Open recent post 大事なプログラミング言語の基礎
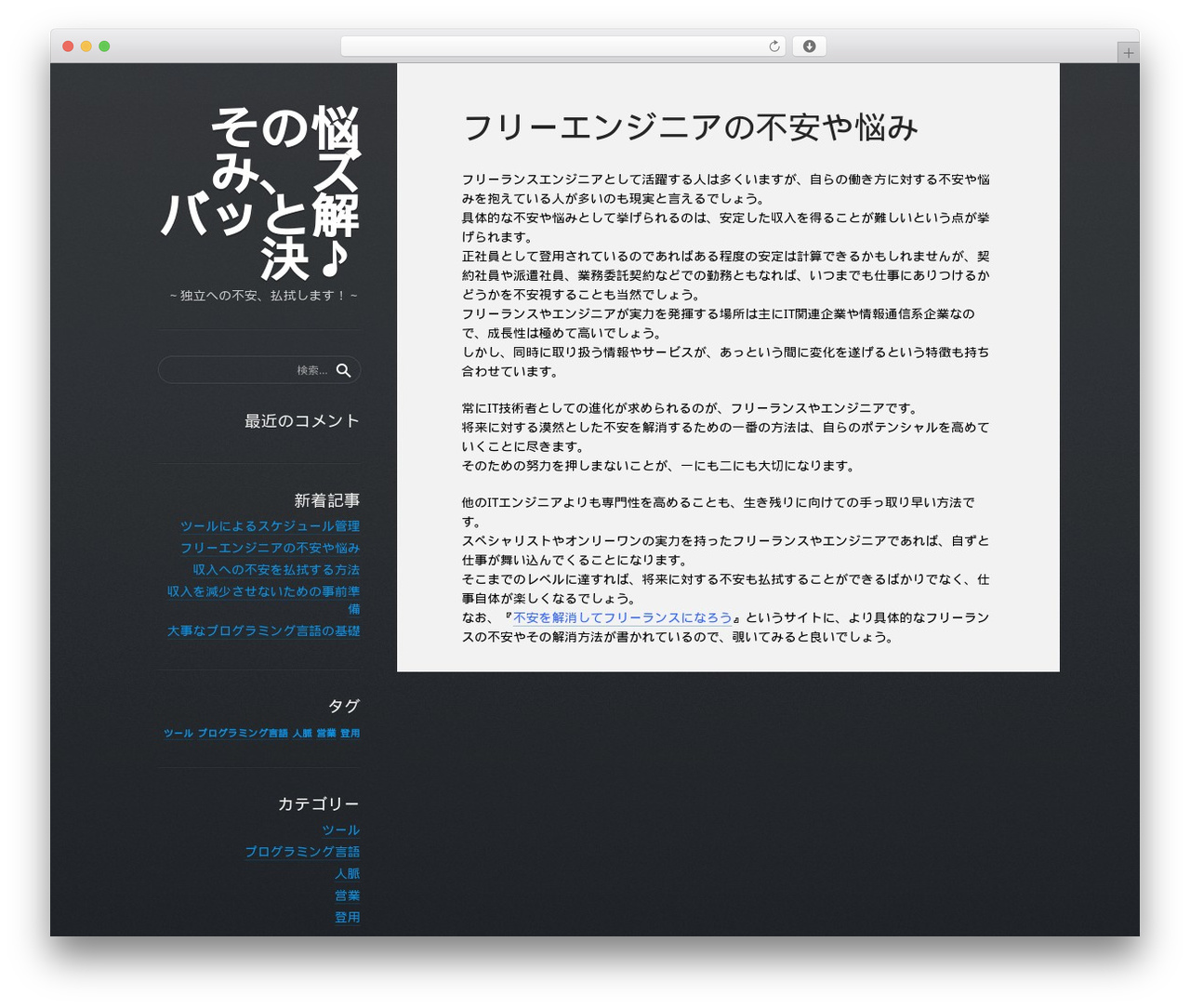Screen dimensions: 1190x1008 (x=263, y=630)
